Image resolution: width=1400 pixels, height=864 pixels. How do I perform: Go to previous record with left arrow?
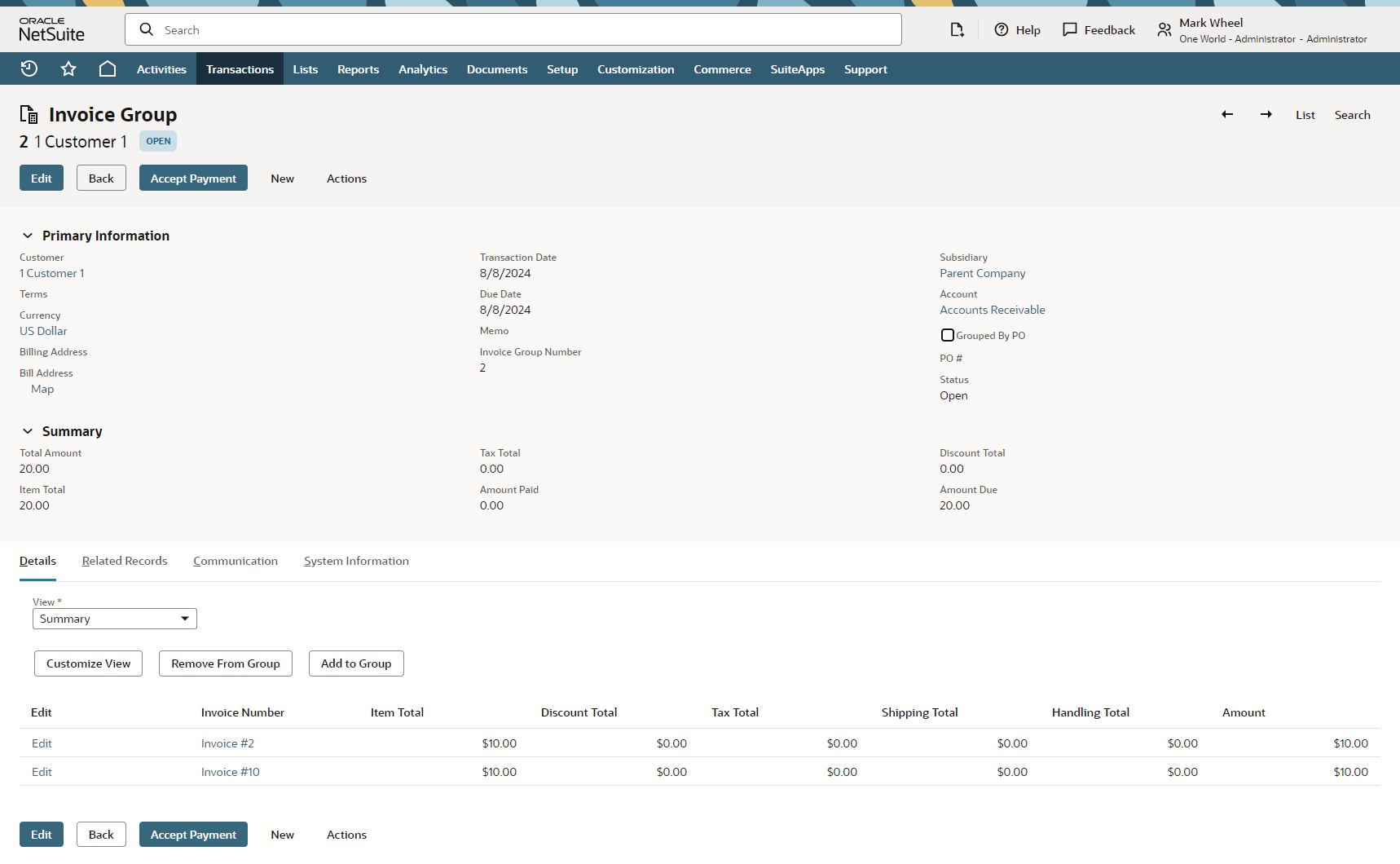1227,114
